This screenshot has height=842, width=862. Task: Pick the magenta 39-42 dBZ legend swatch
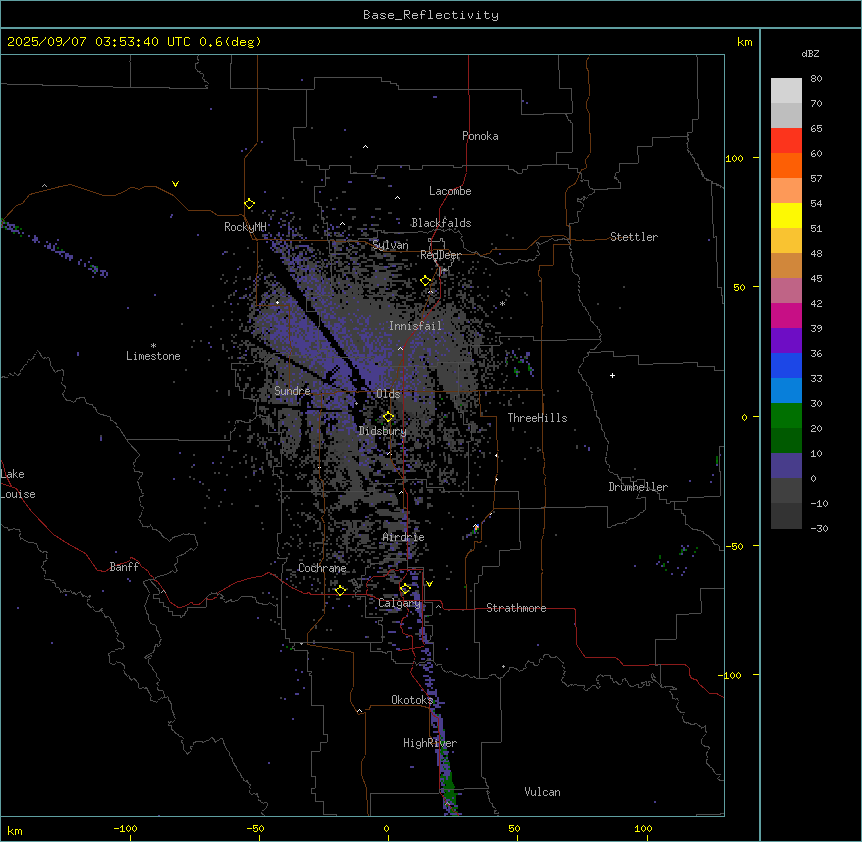tap(786, 315)
